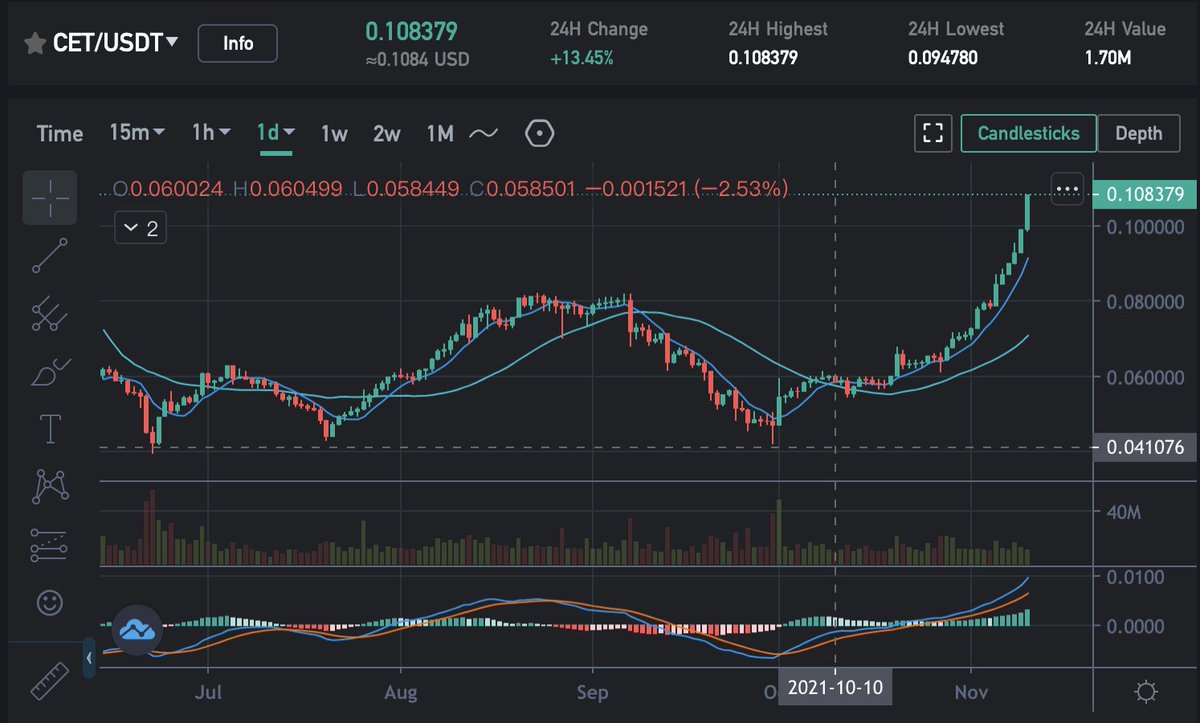The height and width of the screenshot is (723, 1200).
Task: Click the ≈0.1084 USD price text
Action: pyautogui.click(x=417, y=59)
